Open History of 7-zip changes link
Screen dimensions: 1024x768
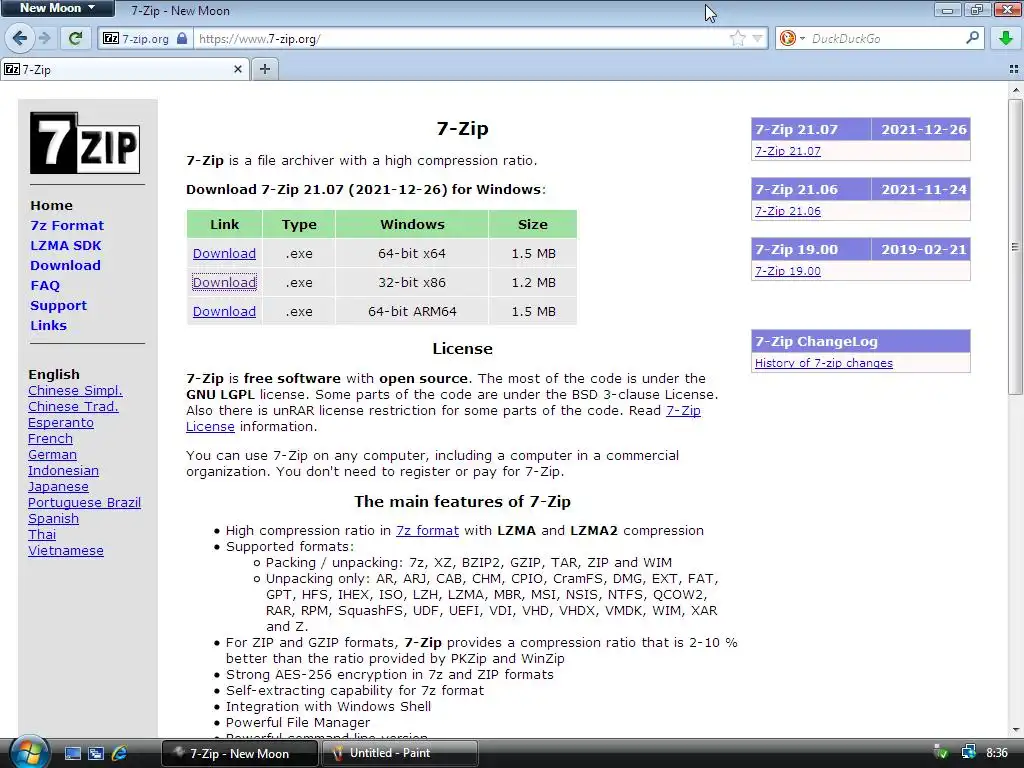824,363
